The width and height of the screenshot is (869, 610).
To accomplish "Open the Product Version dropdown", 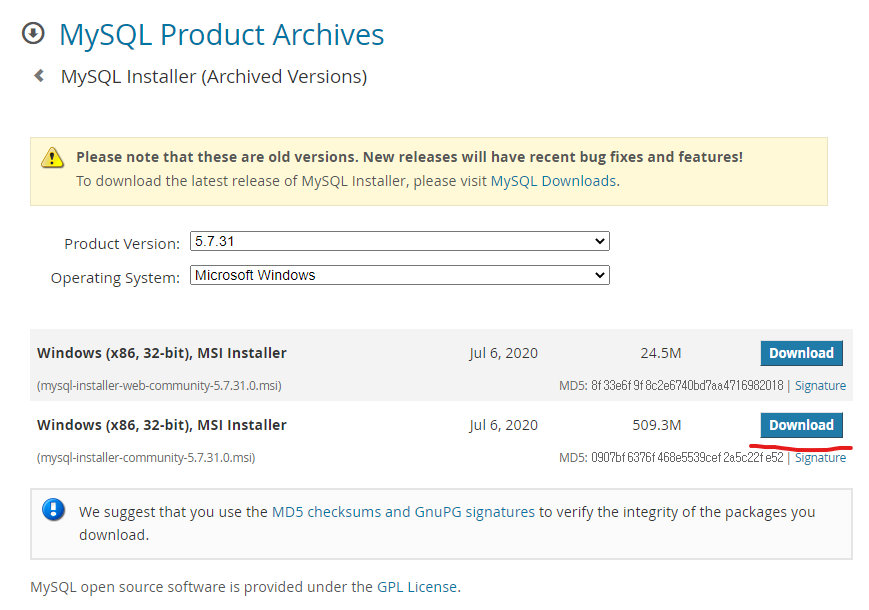I will pyautogui.click(x=399, y=241).
